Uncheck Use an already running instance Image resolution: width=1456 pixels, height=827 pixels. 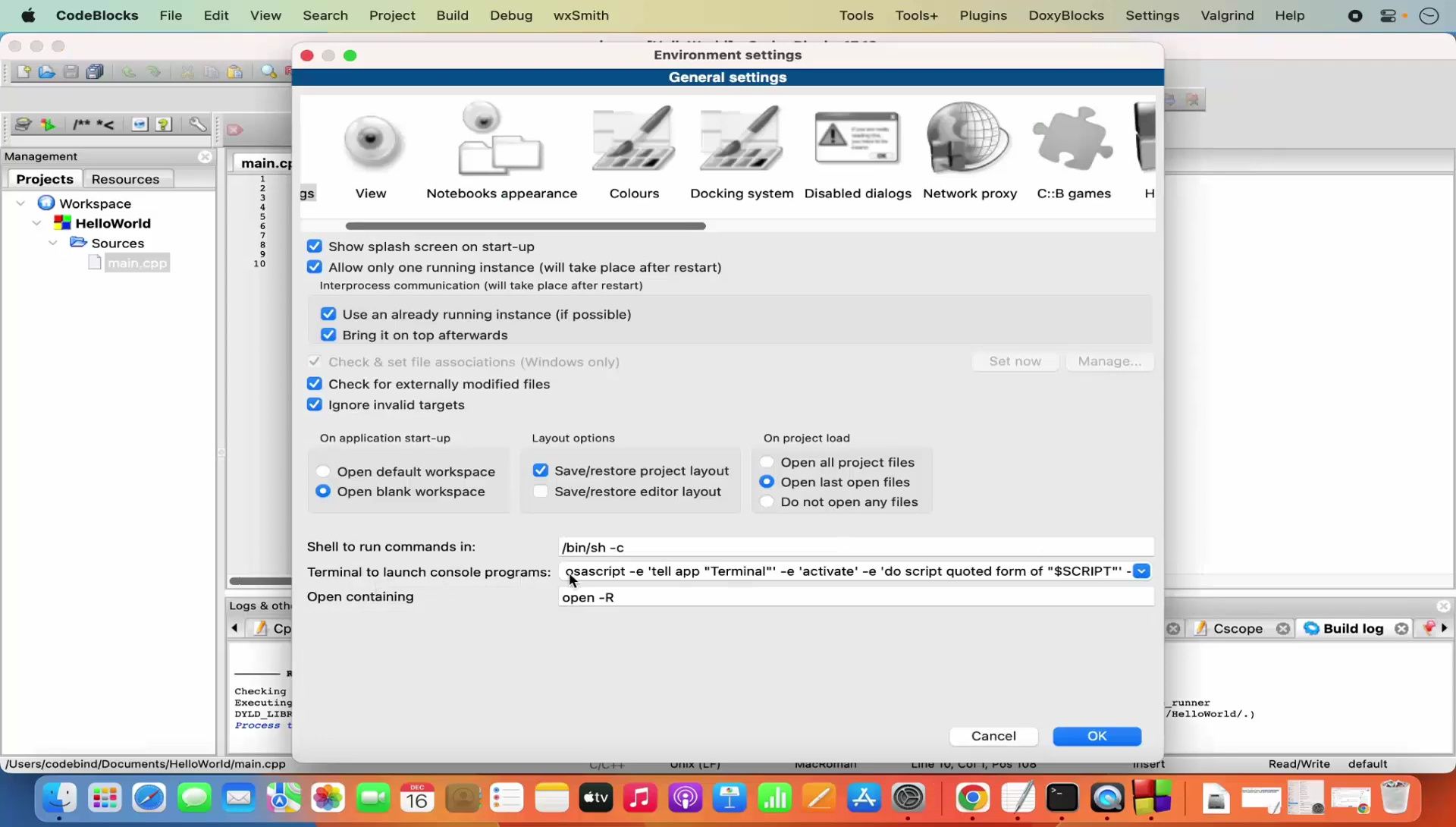[328, 314]
